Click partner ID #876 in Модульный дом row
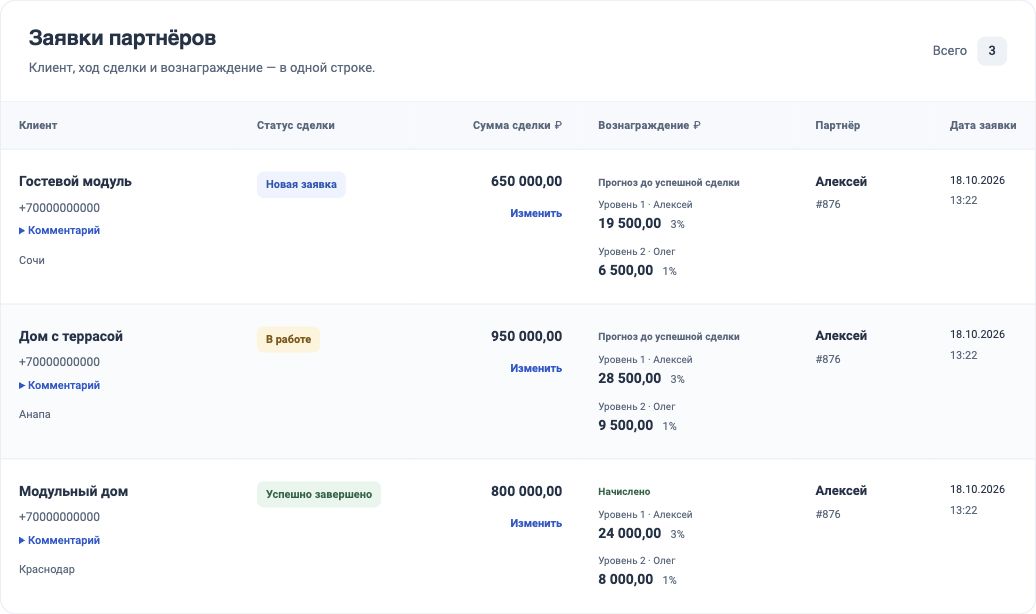Image resolution: width=1036 pixels, height=614 pixels. tap(828, 514)
